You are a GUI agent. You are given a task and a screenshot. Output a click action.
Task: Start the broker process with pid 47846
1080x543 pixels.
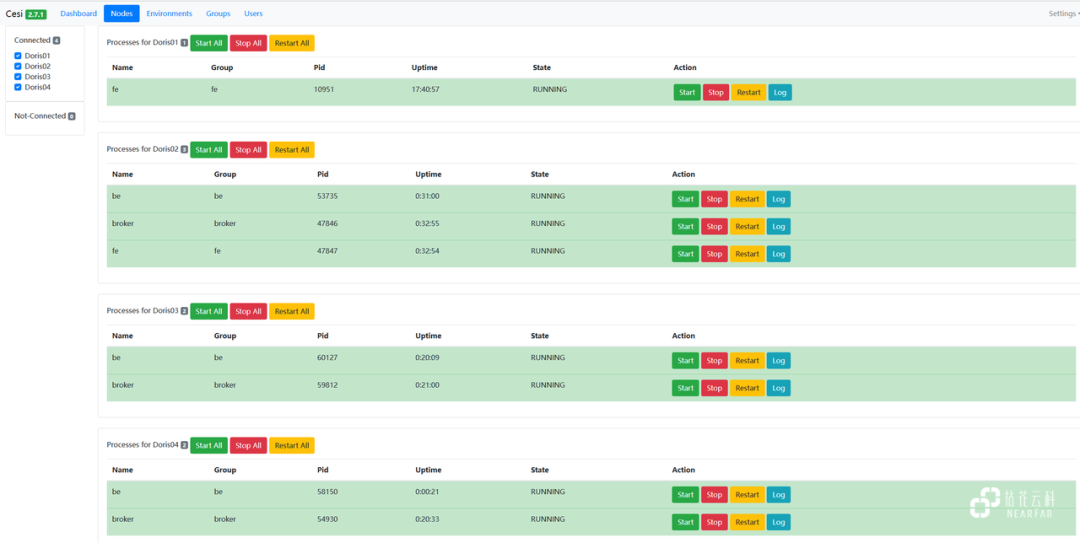685,227
